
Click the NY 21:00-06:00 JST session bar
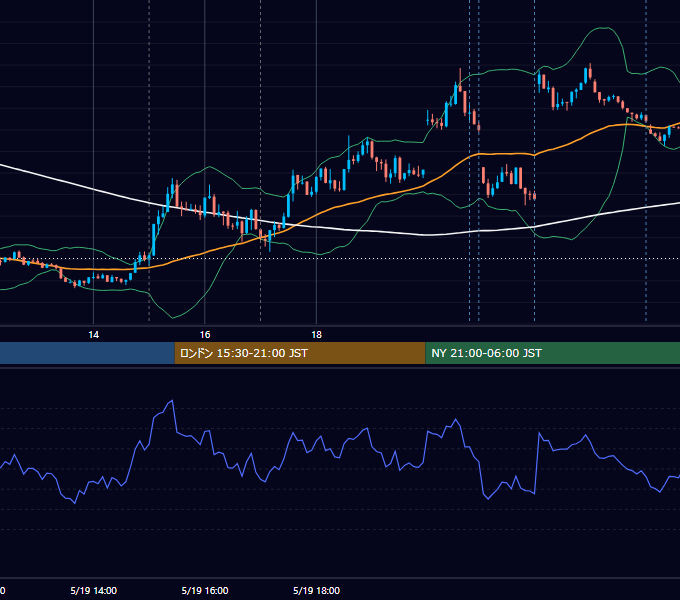[552, 353]
